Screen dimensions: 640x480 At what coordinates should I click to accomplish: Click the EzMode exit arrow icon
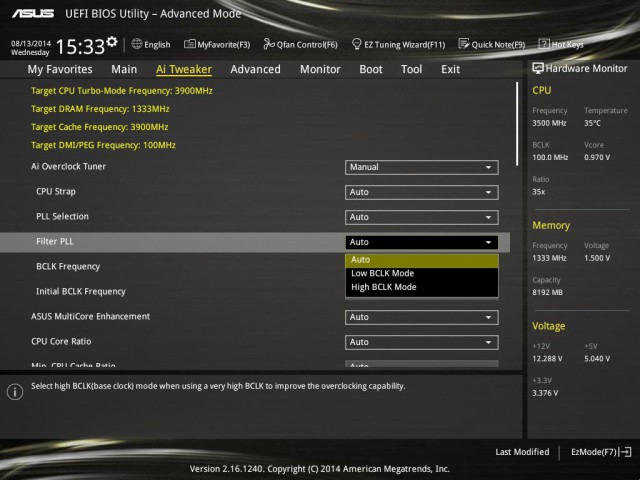(625, 452)
